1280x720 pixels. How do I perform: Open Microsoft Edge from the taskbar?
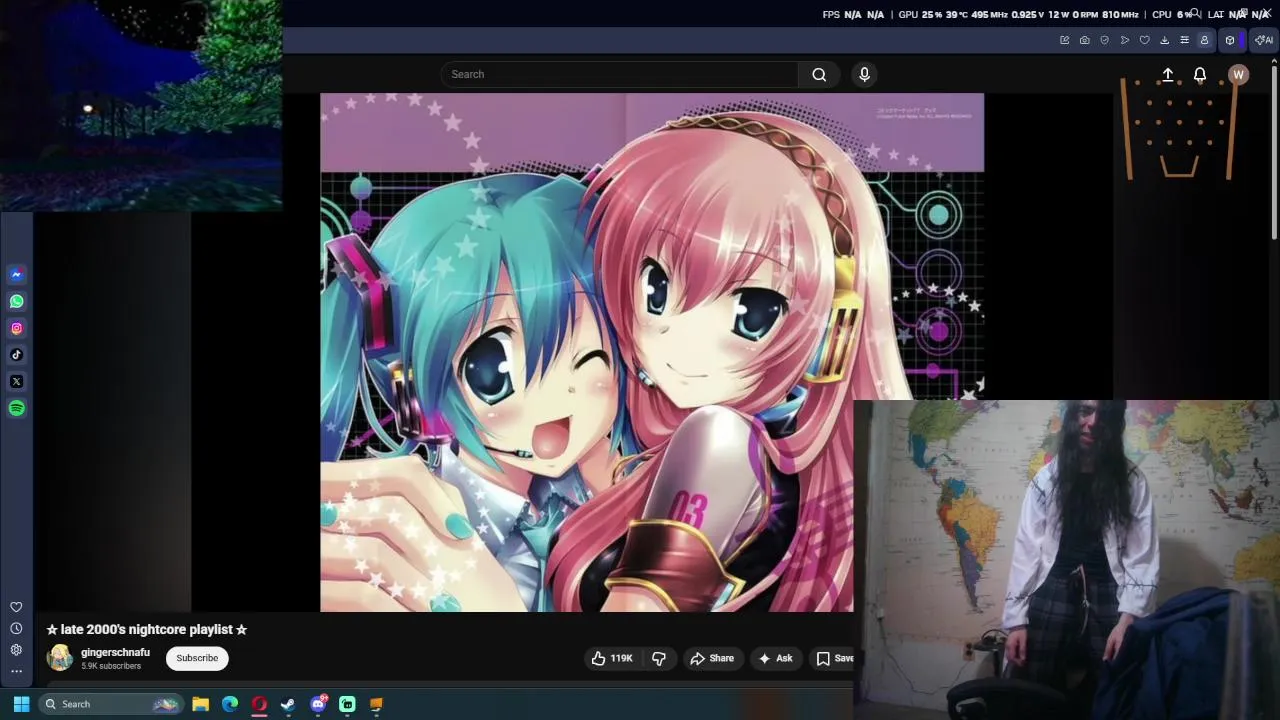[x=230, y=704]
